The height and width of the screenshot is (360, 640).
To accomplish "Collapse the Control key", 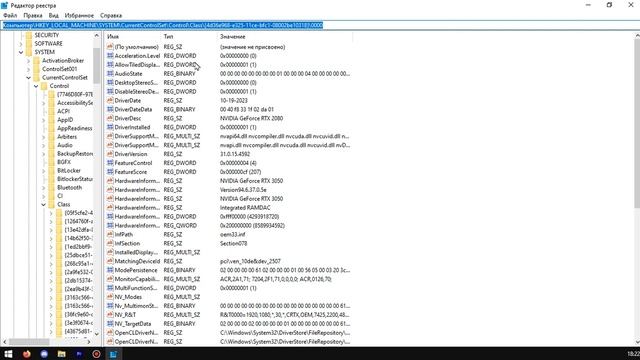I will (36, 86).
